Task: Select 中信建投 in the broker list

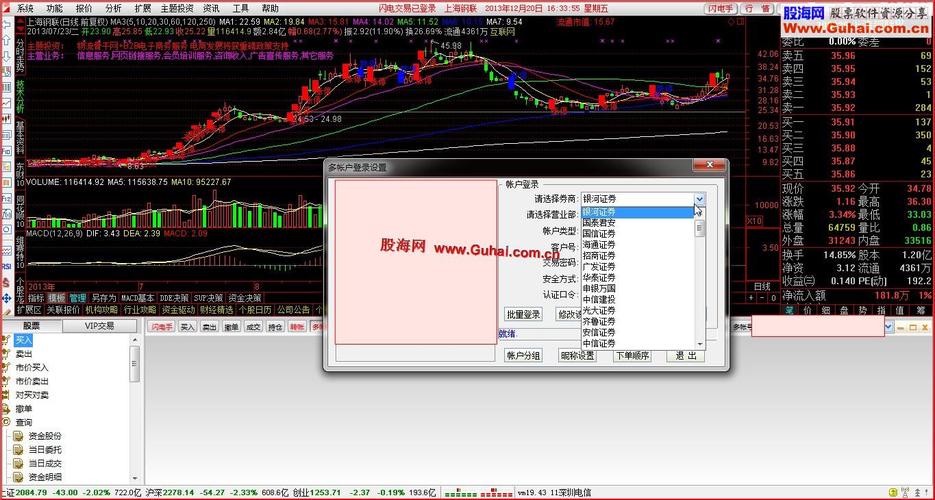Action: (x=599, y=300)
